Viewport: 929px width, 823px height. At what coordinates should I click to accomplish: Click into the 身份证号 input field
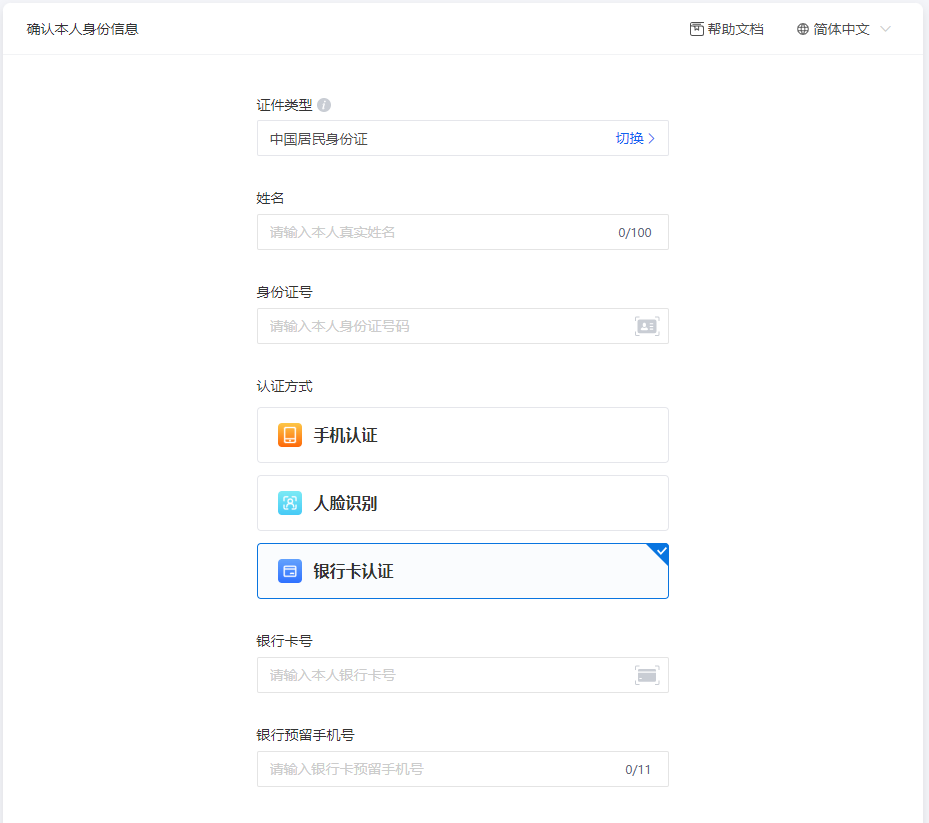click(440, 326)
